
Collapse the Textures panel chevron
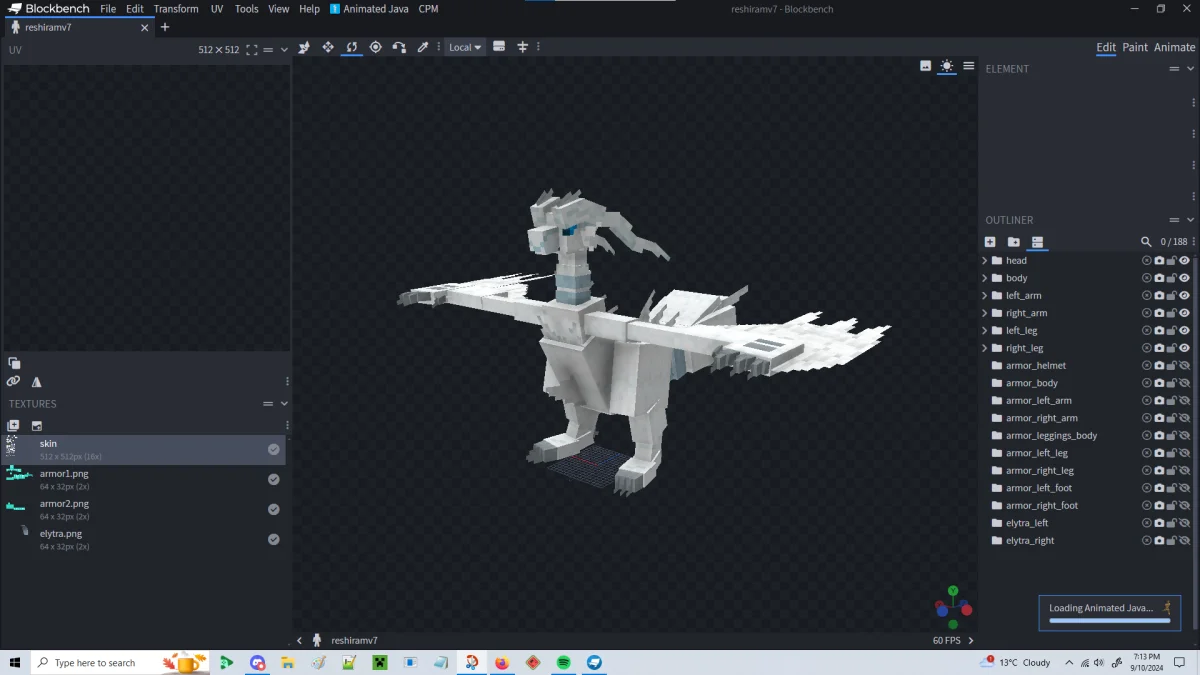point(284,404)
